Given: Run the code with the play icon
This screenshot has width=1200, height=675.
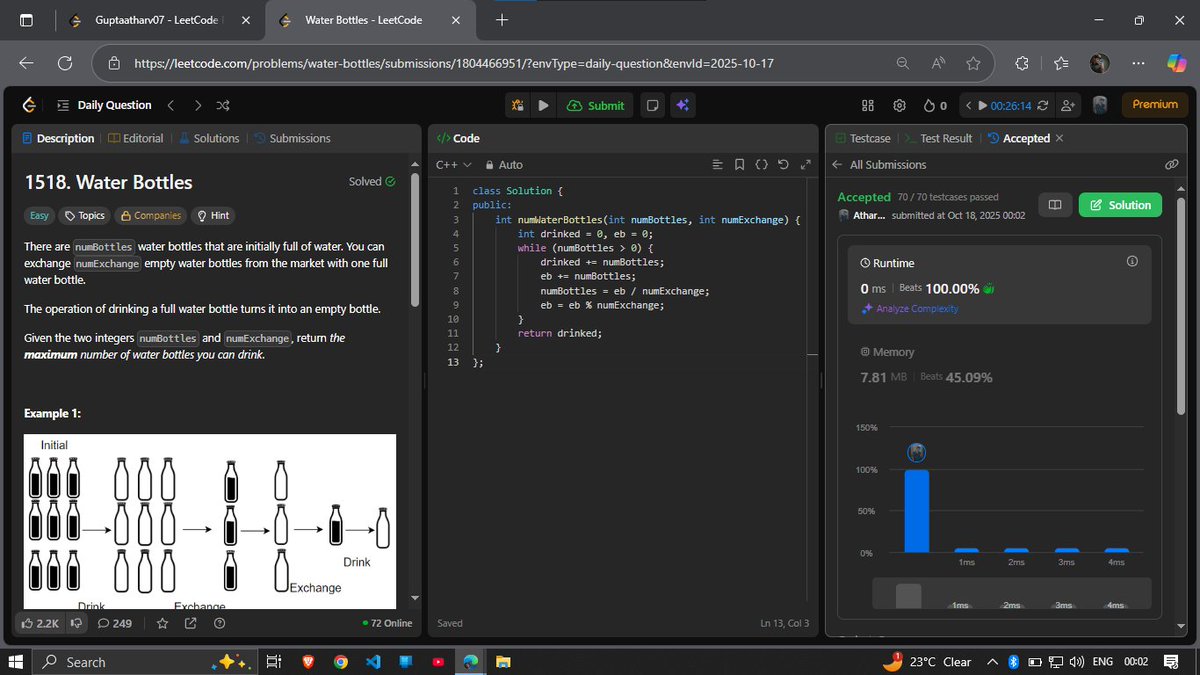Looking at the screenshot, I should pyautogui.click(x=542, y=105).
